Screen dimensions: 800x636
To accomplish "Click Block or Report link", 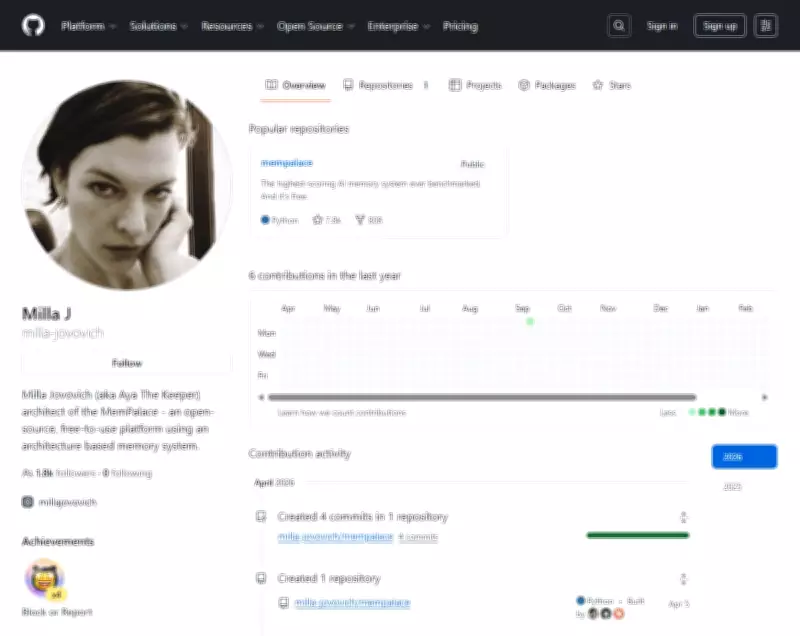I will (57, 612).
